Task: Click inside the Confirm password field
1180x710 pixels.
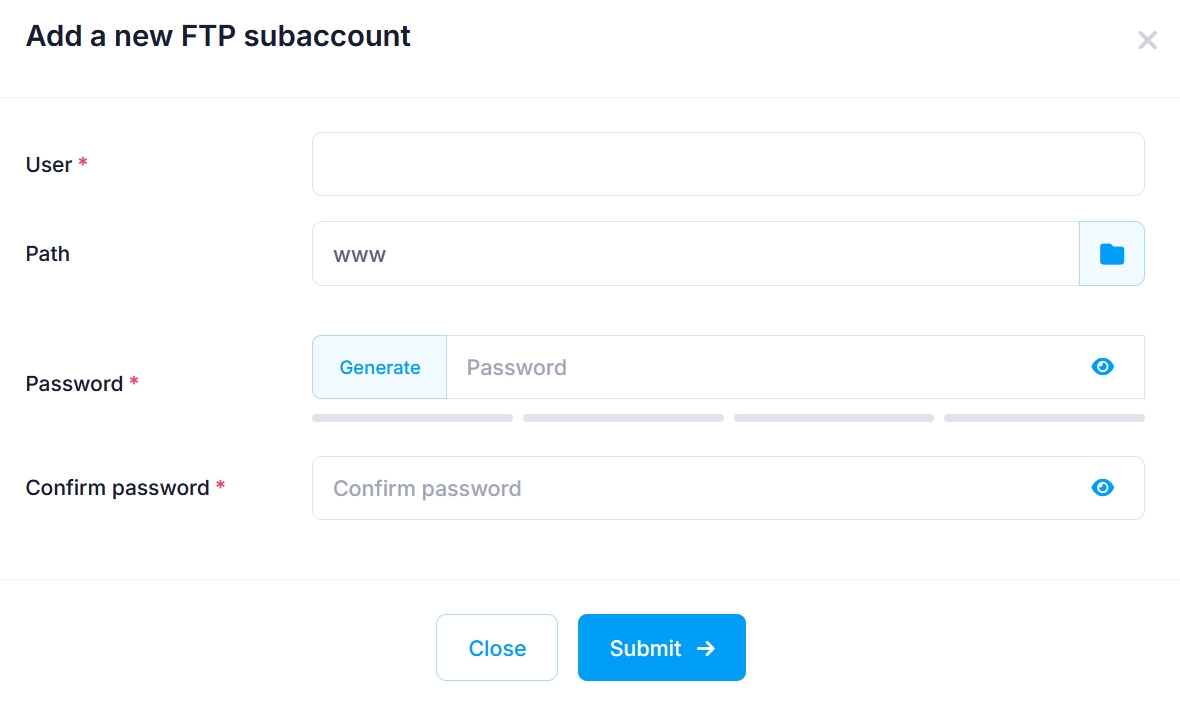Action: tap(700, 487)
